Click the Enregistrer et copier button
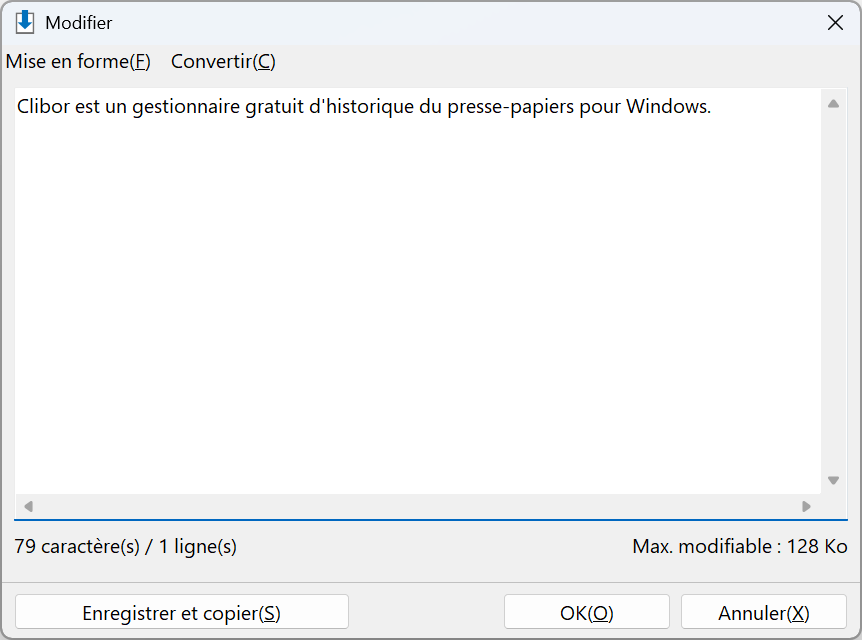The image size is (862, 640). click(182, 611)
